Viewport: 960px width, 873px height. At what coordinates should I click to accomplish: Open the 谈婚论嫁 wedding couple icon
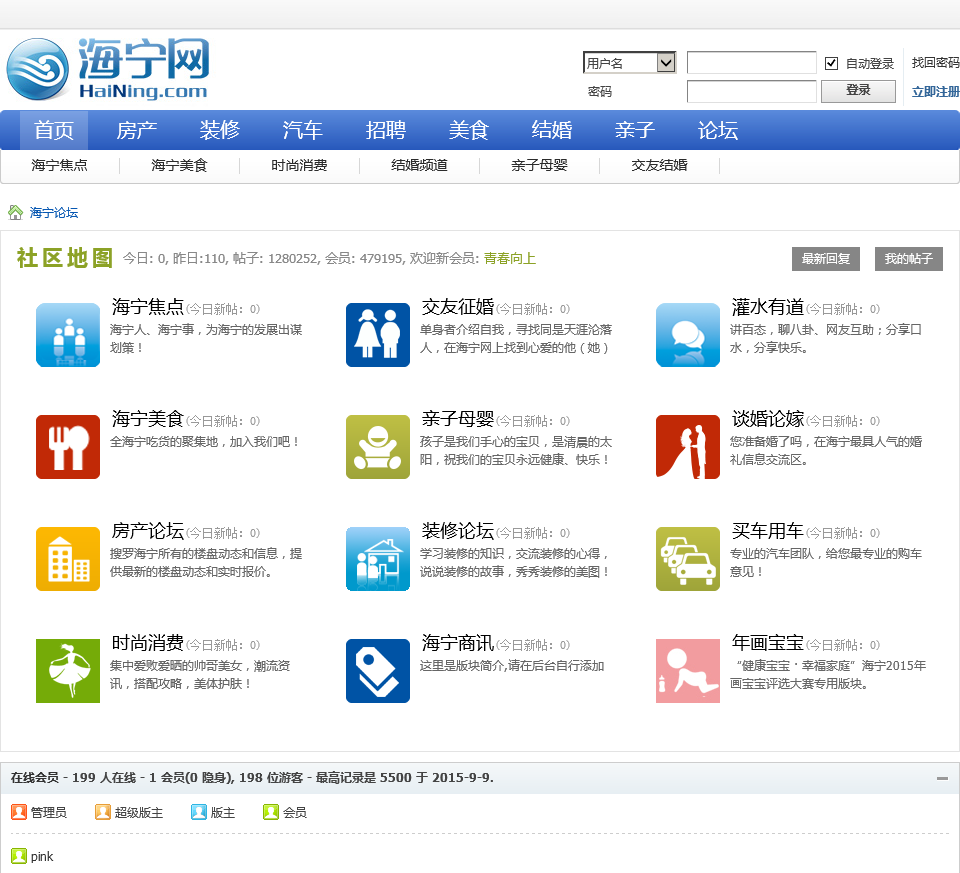pyautogui.click(x=688, y=447)
